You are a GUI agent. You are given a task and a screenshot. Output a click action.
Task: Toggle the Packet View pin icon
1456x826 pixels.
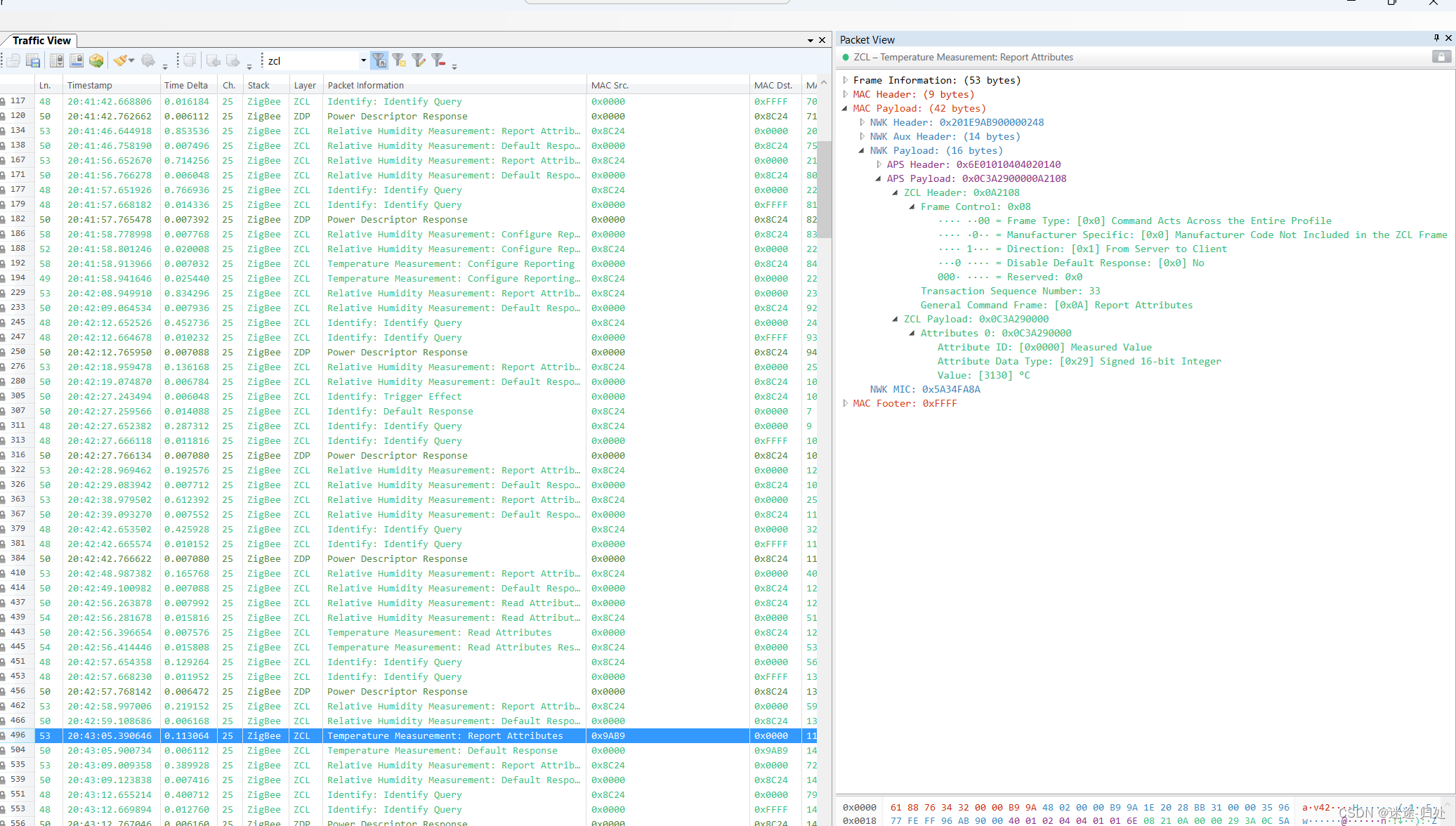[x=1436, y=39]
